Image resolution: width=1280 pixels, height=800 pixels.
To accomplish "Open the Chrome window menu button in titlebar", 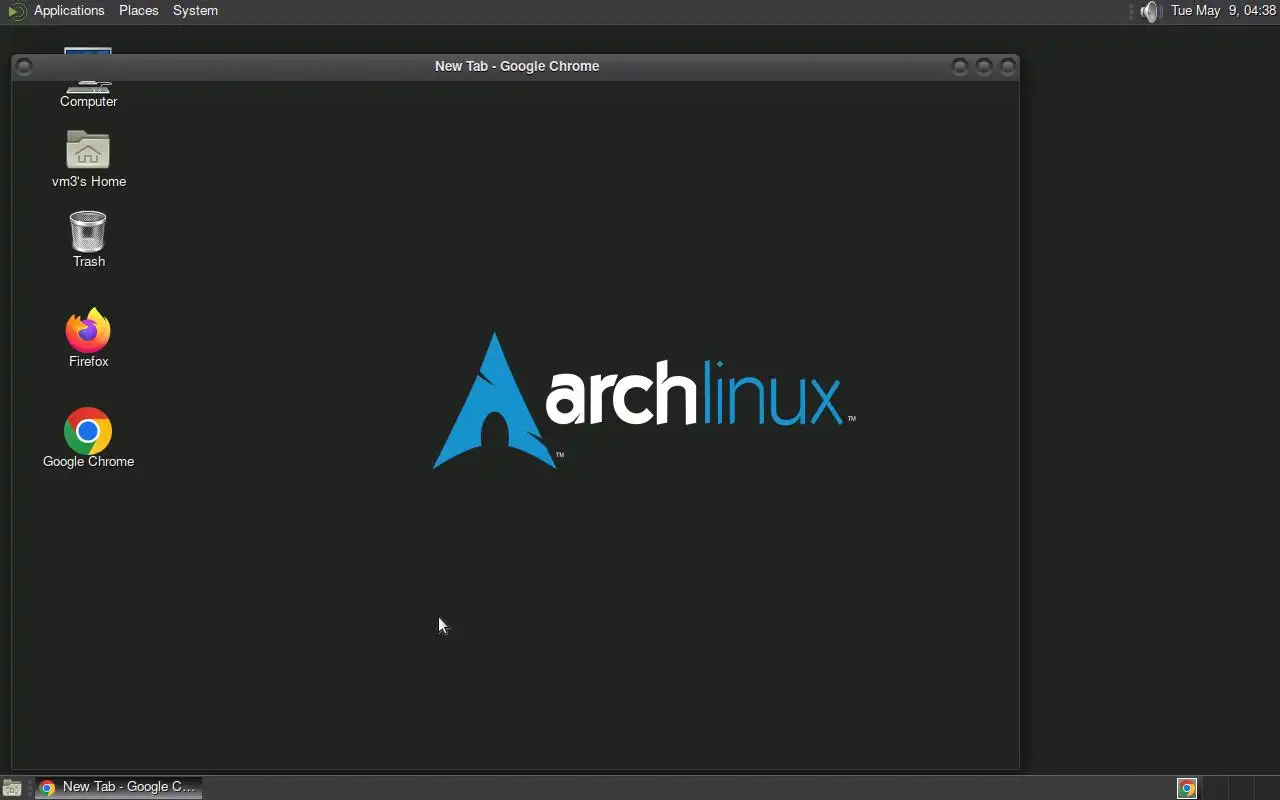I will pyautogui.click(x=25, y=67).
